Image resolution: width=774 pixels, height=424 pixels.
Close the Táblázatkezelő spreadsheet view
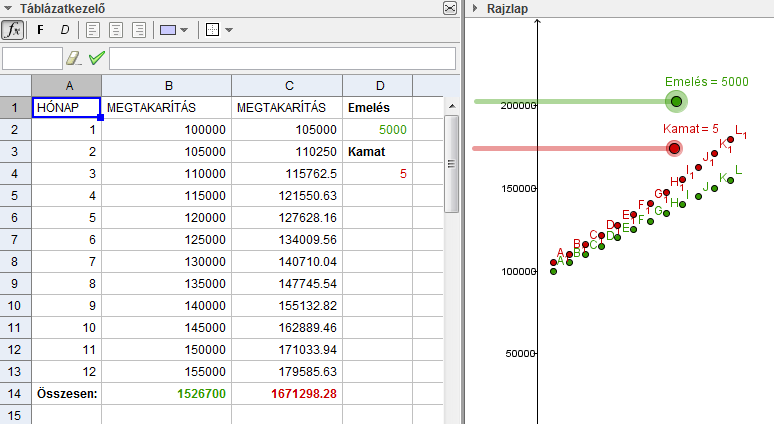point(449,8)
